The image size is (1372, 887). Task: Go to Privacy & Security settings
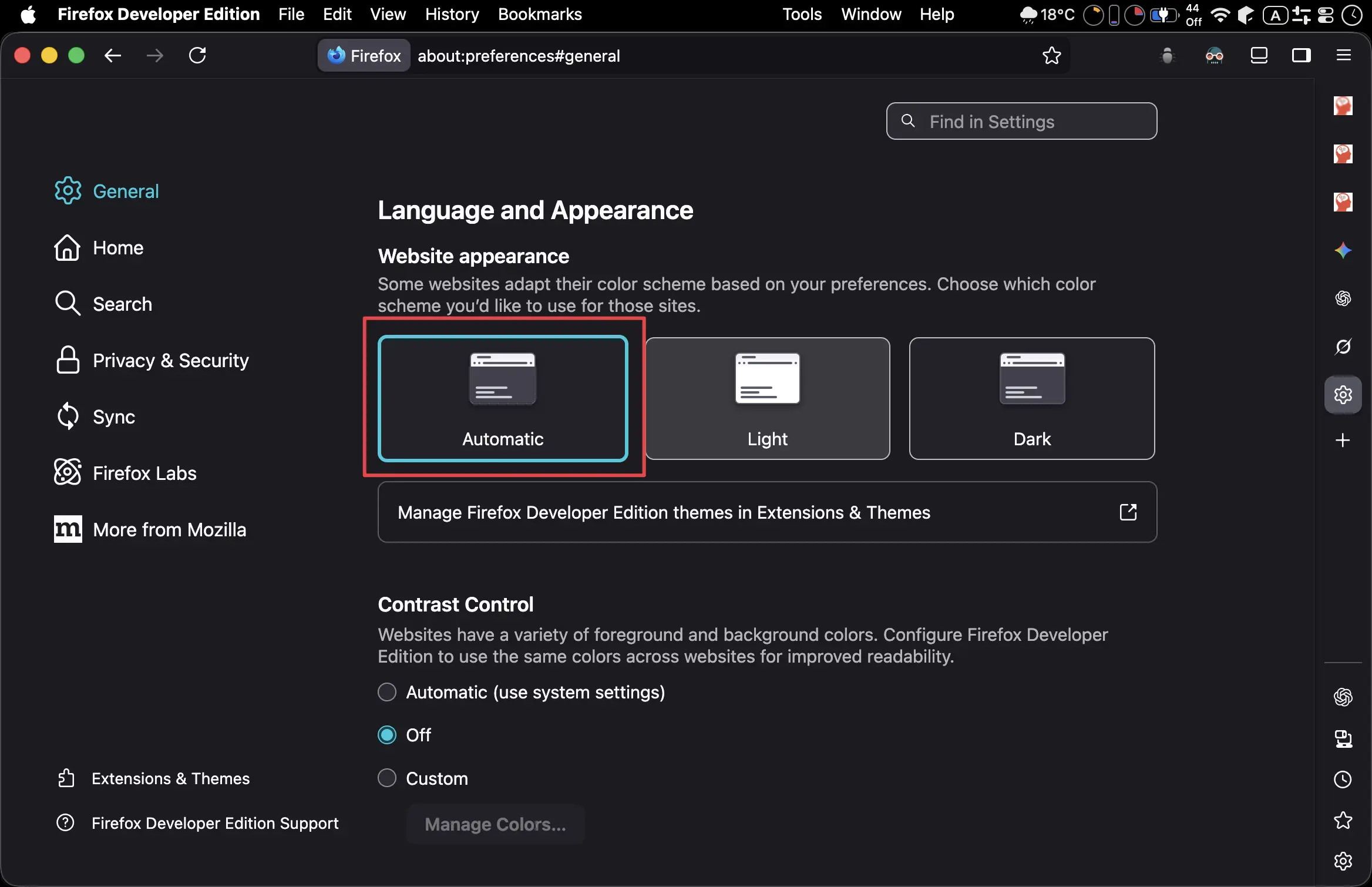[170, 360]
